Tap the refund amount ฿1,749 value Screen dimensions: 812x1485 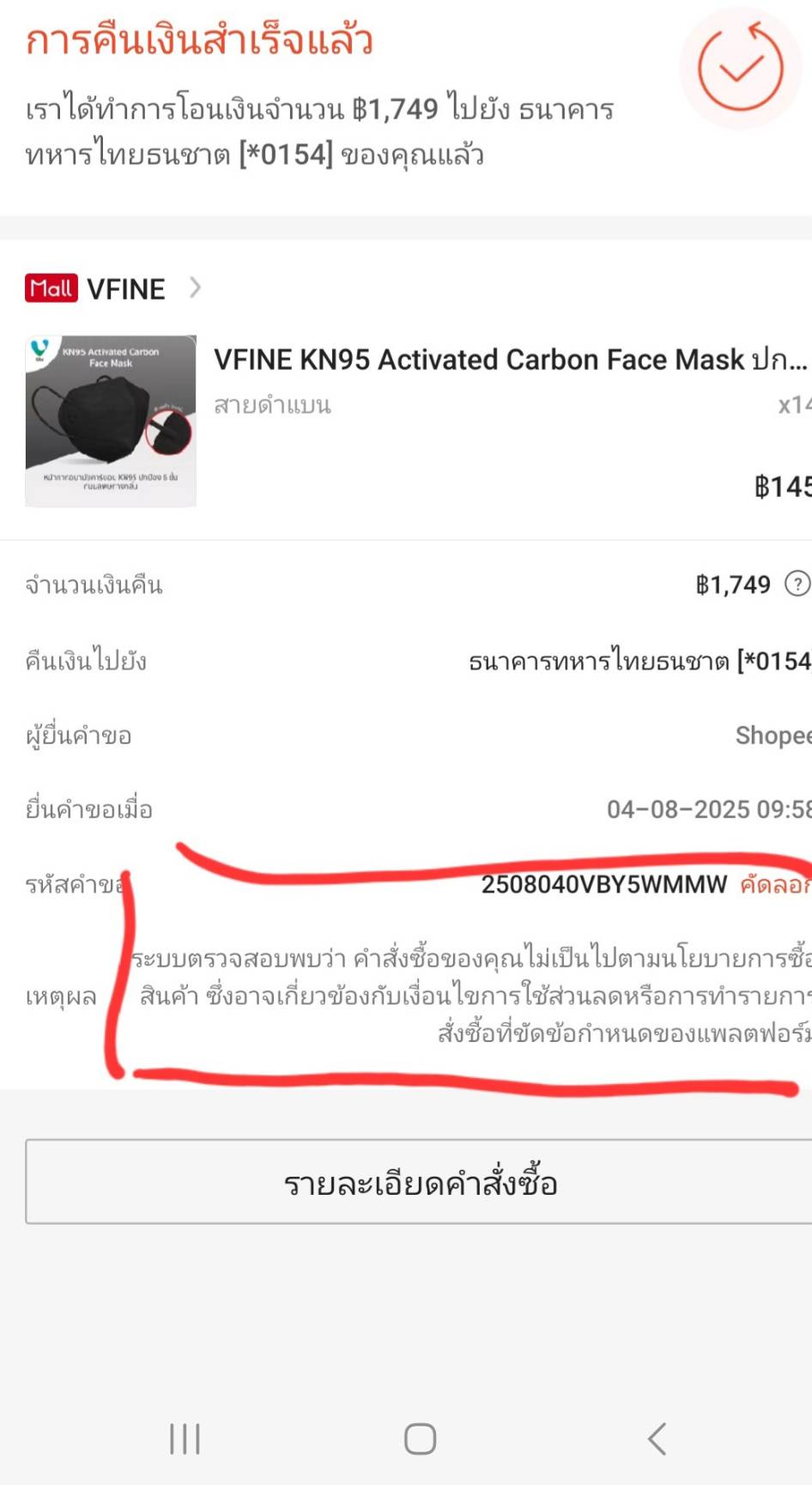pyautogui.click(x=733, y=585)
